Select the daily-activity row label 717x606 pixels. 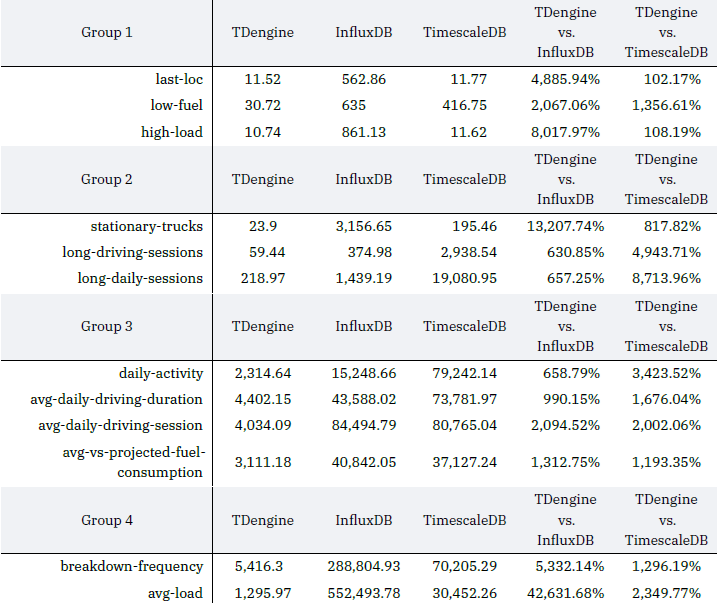pyautogui.click(x=159, y=373)
